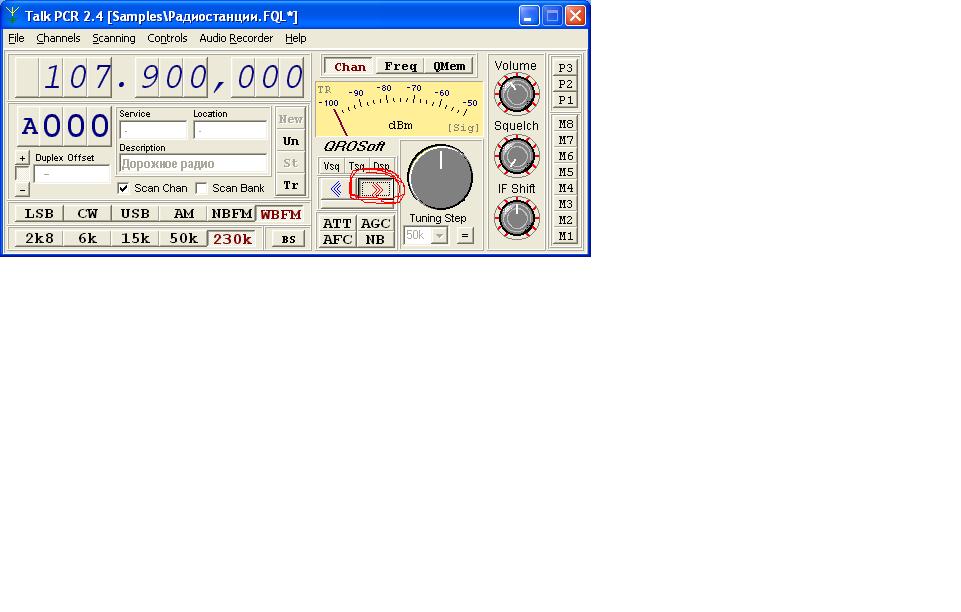This screenshot has height=612, width=961.
Task: Select the NBFM mode button
Action: [x=231, y=214]
